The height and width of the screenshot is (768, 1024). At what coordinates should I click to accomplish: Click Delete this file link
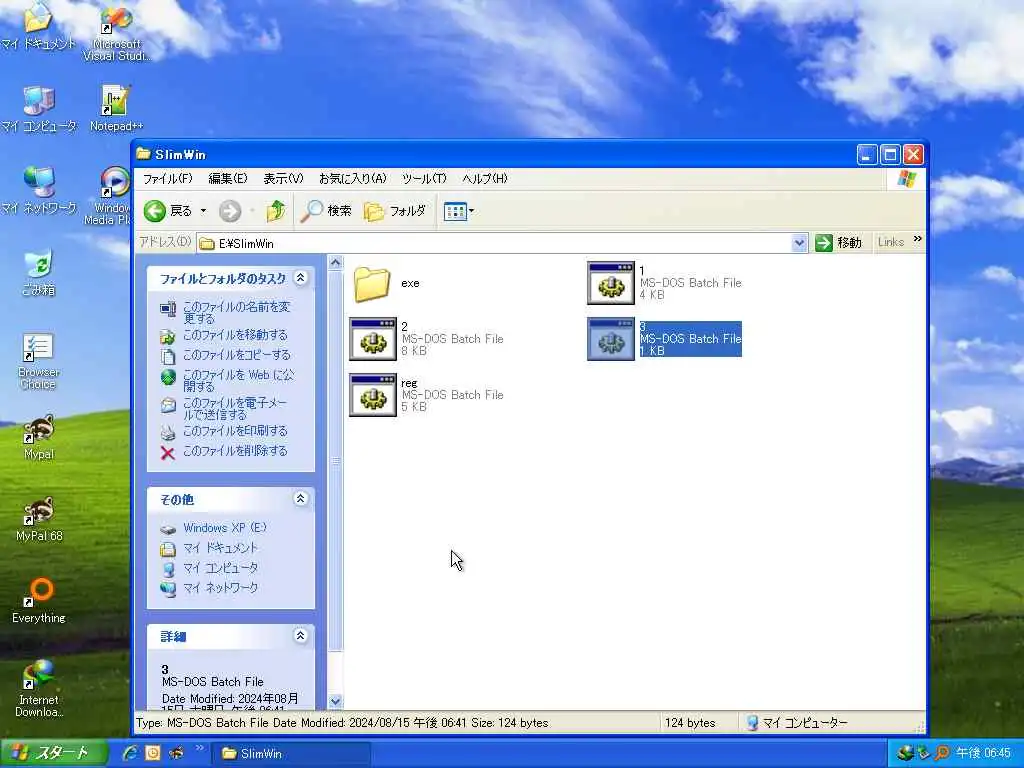pyautogui.click(x=235, y=451)
